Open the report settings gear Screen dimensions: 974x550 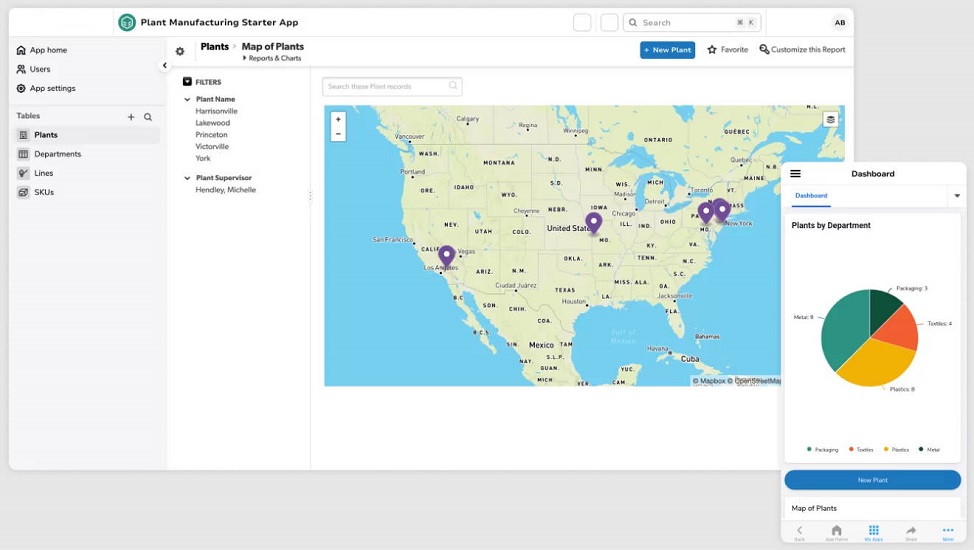[x=180, y=51]
